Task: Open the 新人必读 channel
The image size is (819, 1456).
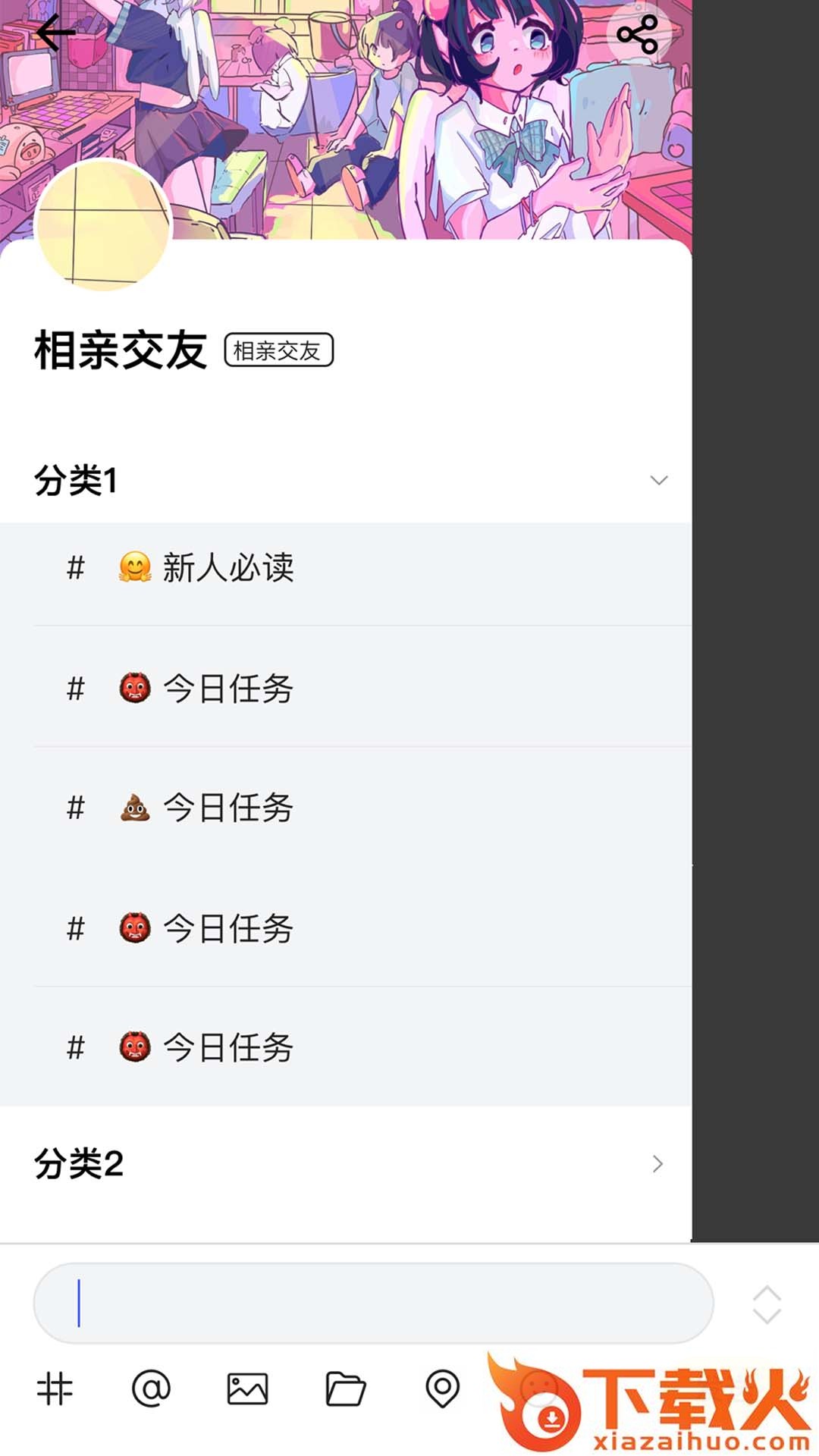Action: 227,568
